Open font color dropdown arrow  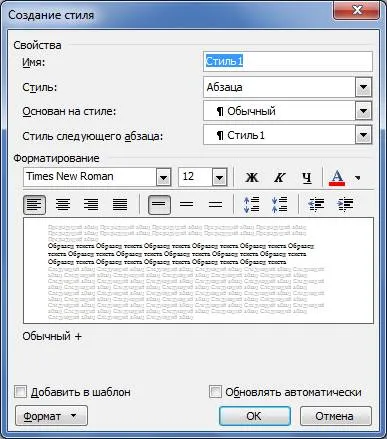coord(358,178)
